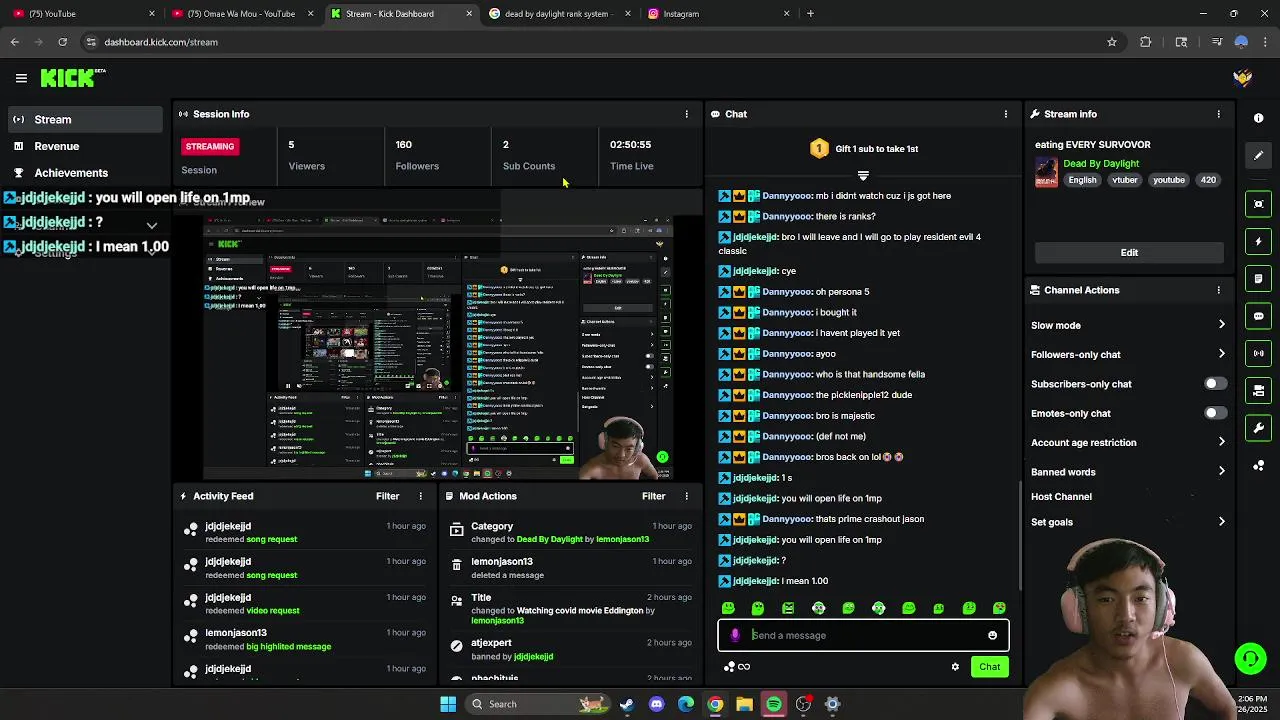Open a new browser tab with plus button
This screenshot has height=720, width=1280.
[x=810, y=14]
